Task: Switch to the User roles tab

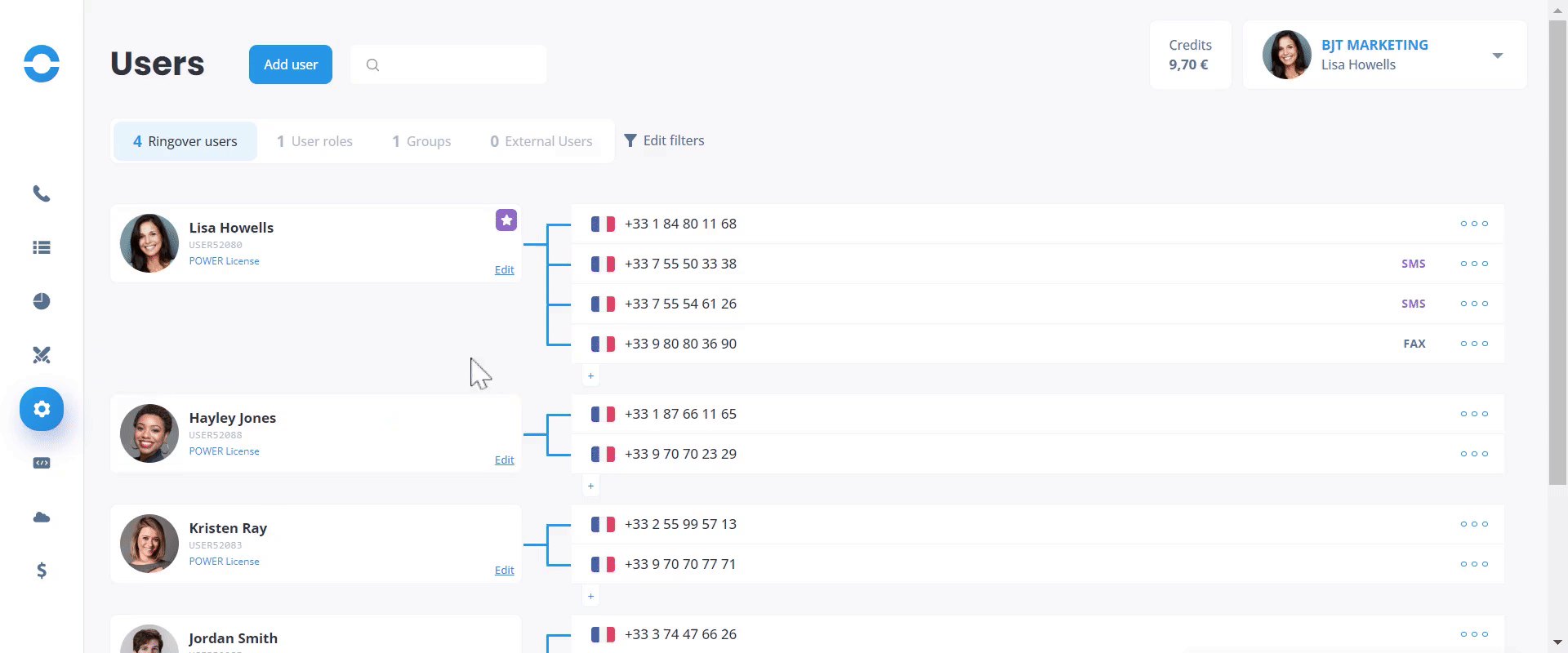Action: click(x=314, y=141)
